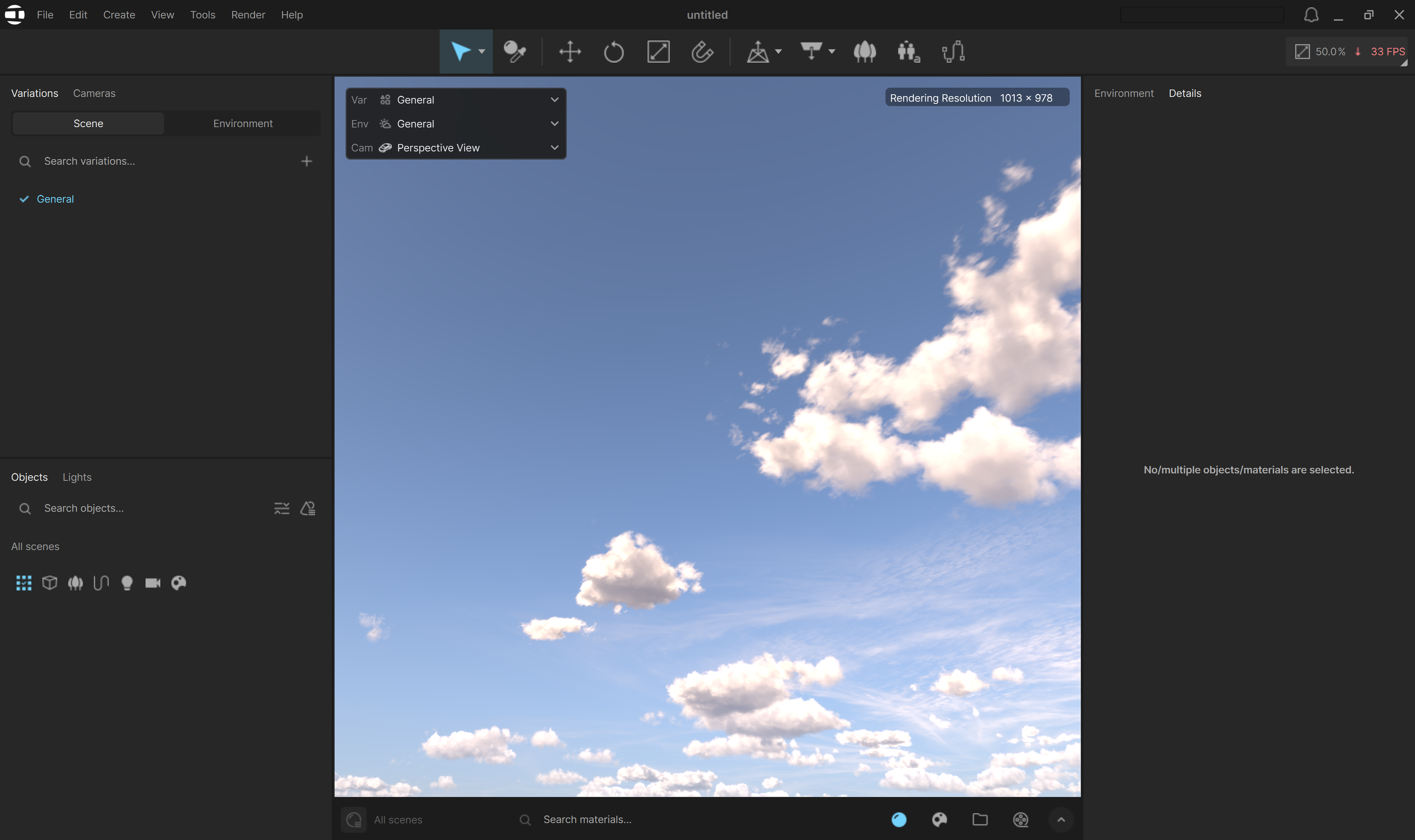Image resolution: width=1415 pixels, height=840 pixels.
Task: Click the application logo icon
Action: (15, 15)
